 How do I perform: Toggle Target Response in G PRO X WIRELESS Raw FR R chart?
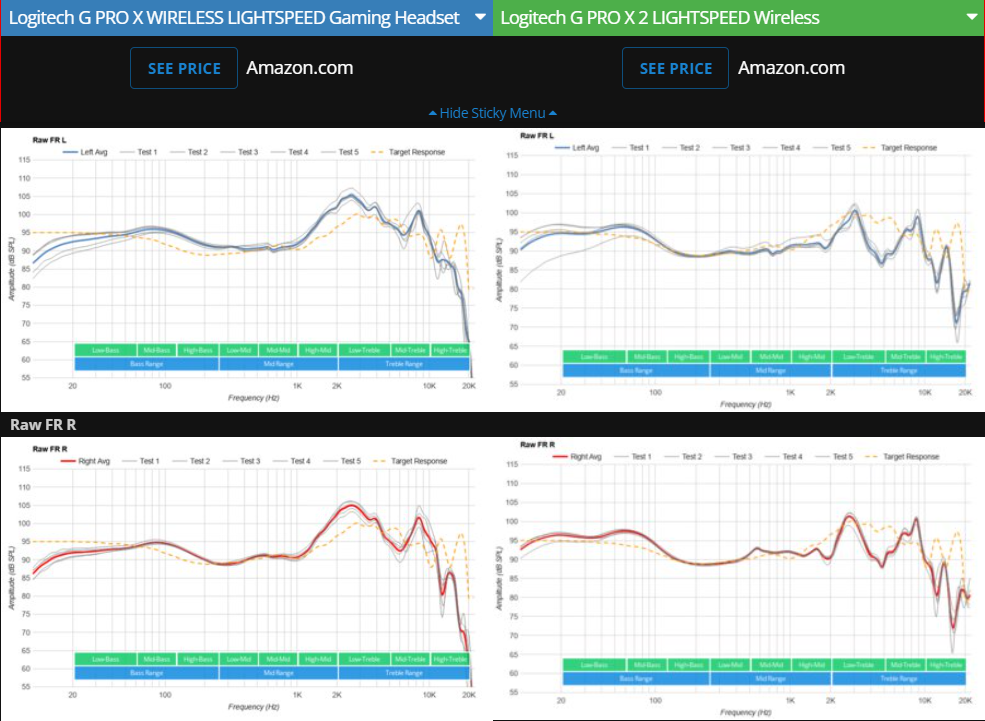[410, 461]
